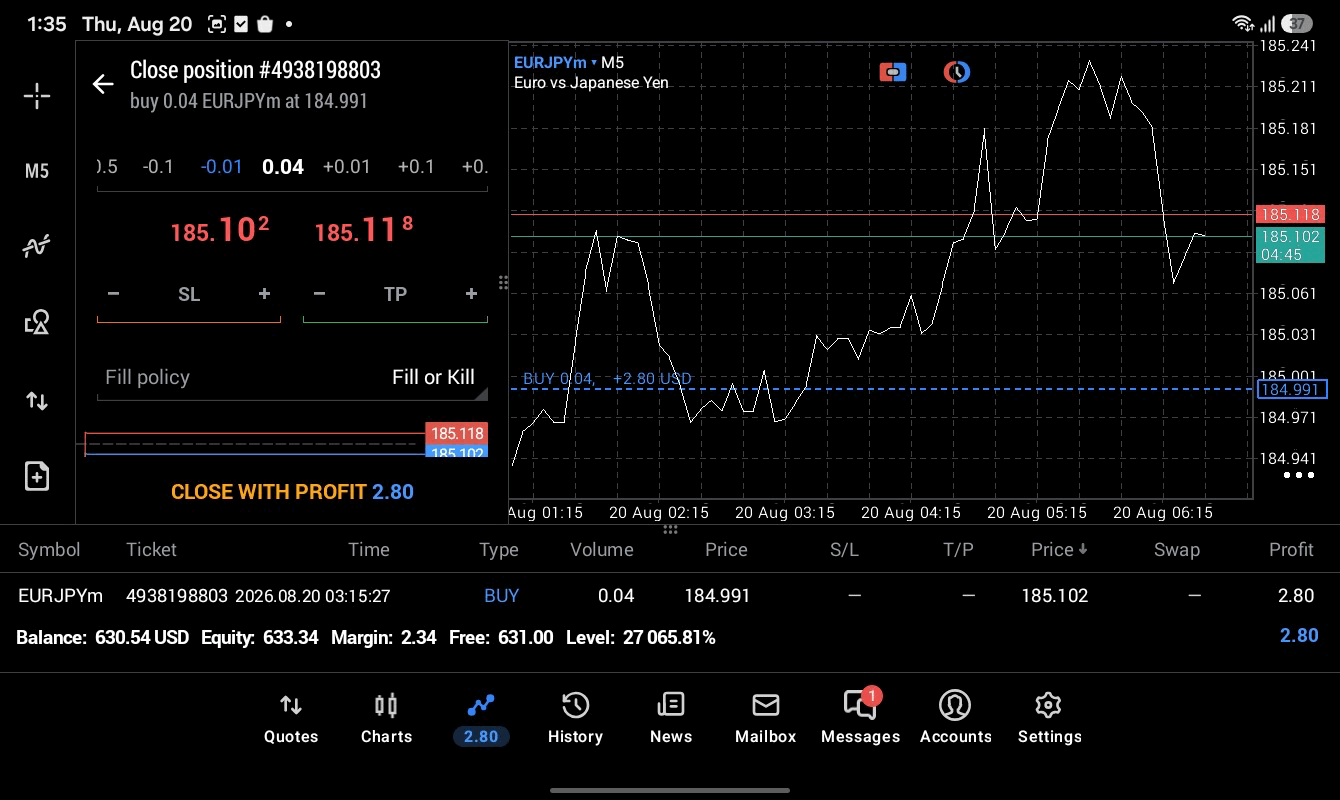This screenshot has width=1340, height=800.
Task: Select the crosshair tool in sidebar
Action: click(37, 96)
